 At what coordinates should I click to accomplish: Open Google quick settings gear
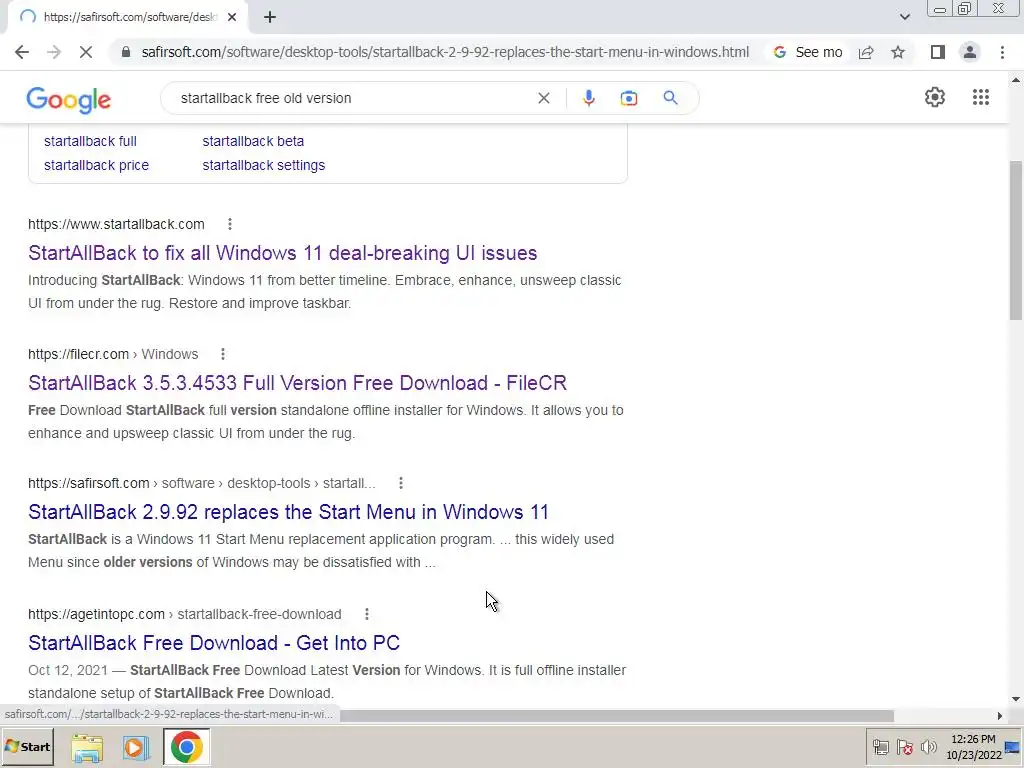(935, 97)
